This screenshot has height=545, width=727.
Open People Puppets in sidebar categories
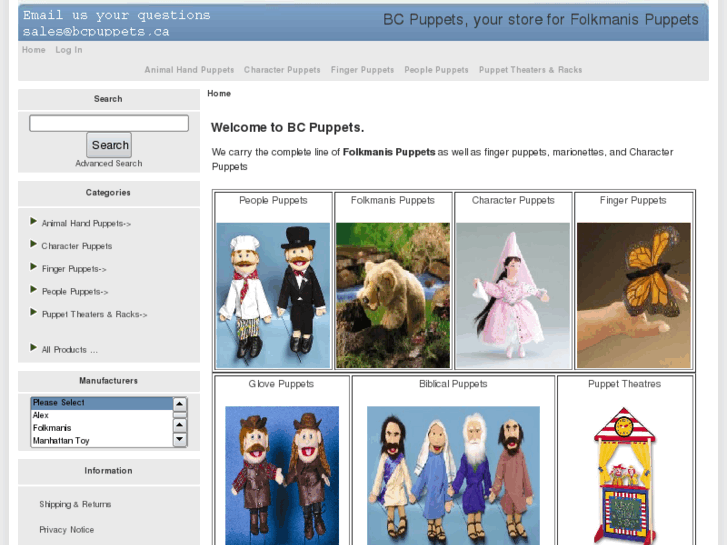[75, 292]
